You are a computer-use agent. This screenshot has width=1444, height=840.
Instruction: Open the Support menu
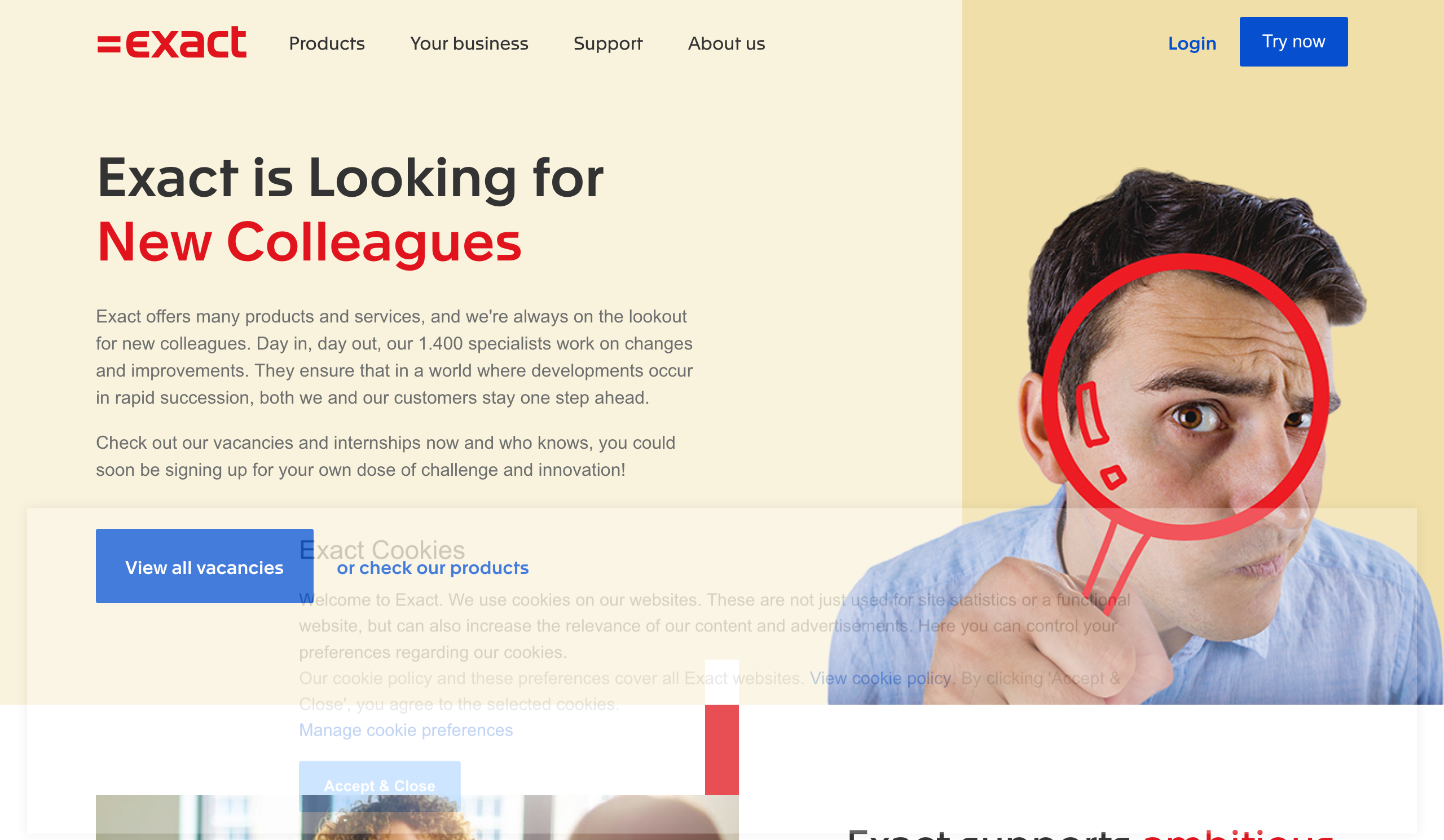pos(608,44)
